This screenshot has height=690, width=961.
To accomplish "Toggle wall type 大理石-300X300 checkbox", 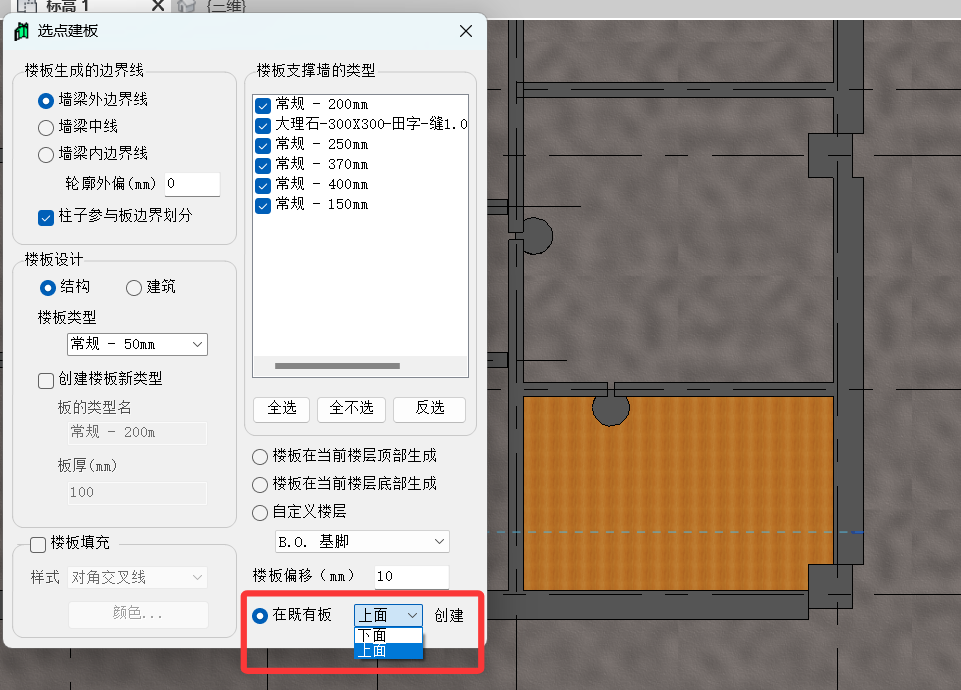I will (263, 126).
